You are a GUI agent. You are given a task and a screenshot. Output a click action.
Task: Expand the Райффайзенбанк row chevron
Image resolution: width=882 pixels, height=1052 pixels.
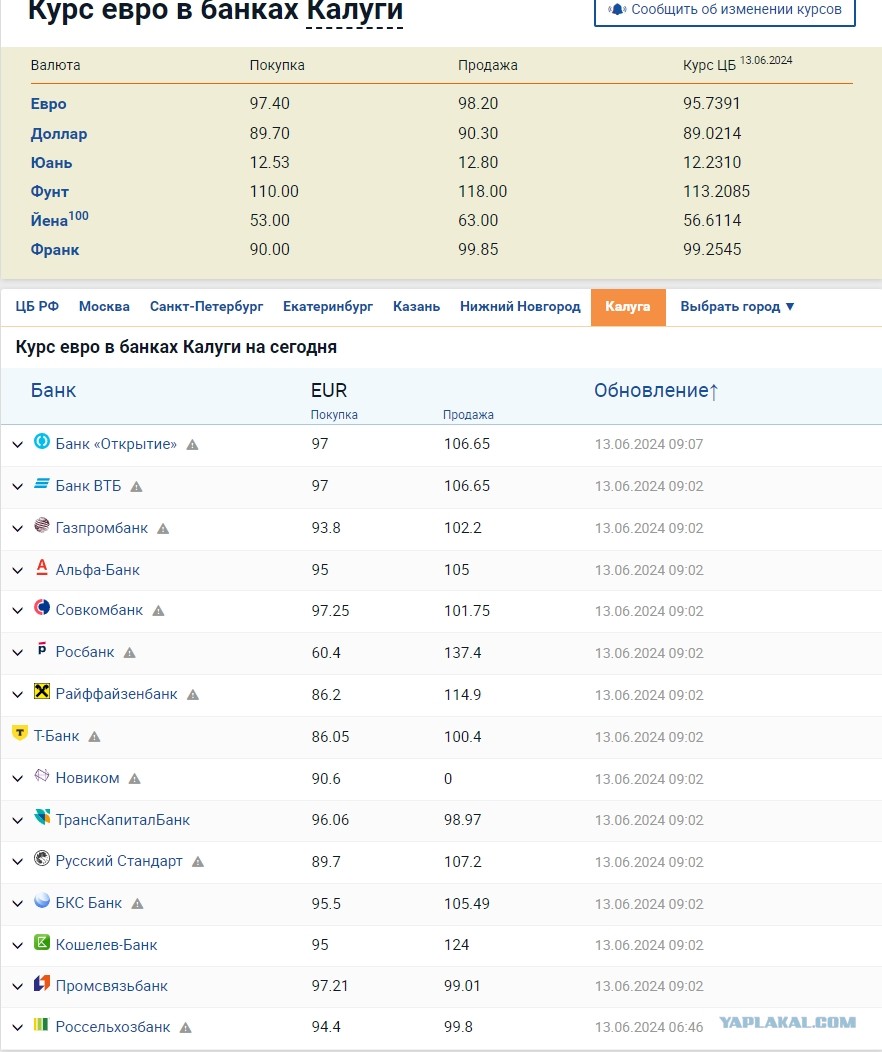18,694
